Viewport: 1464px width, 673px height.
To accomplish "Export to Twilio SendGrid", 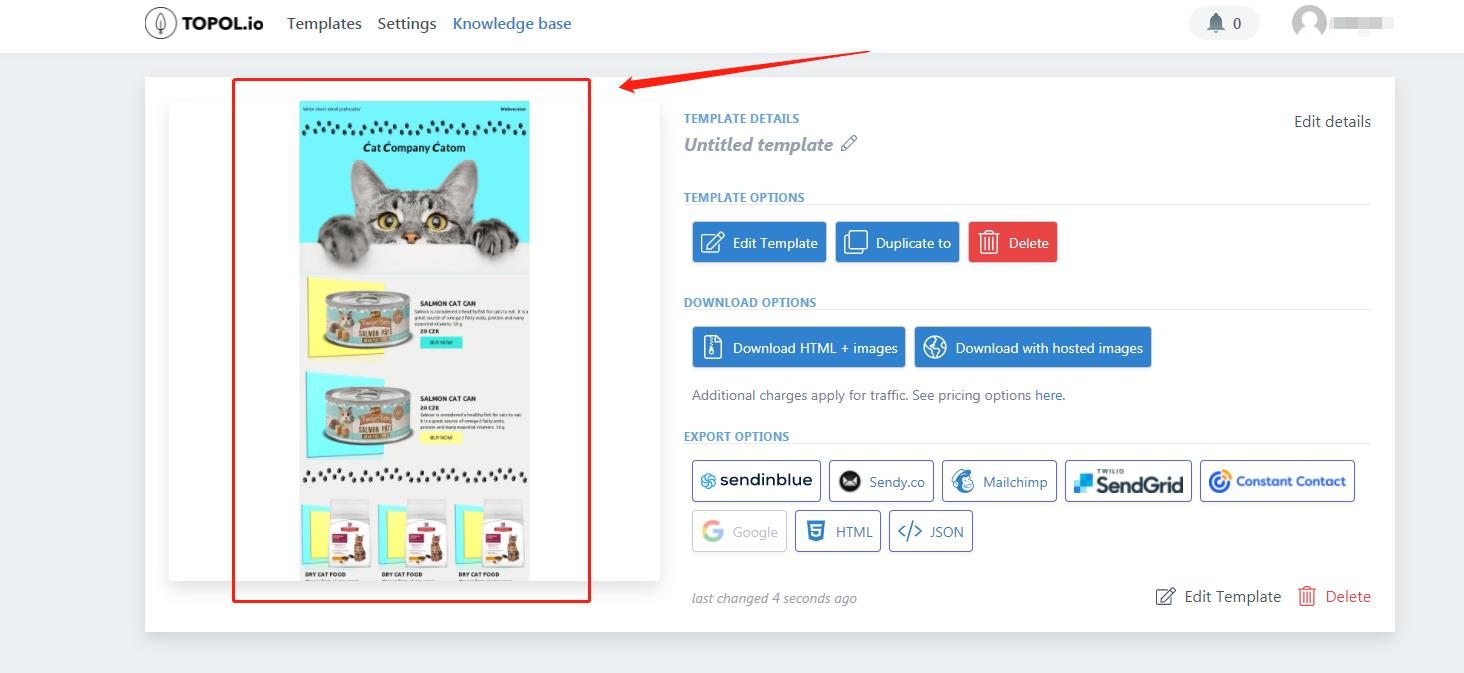I will pos(1128,481).
